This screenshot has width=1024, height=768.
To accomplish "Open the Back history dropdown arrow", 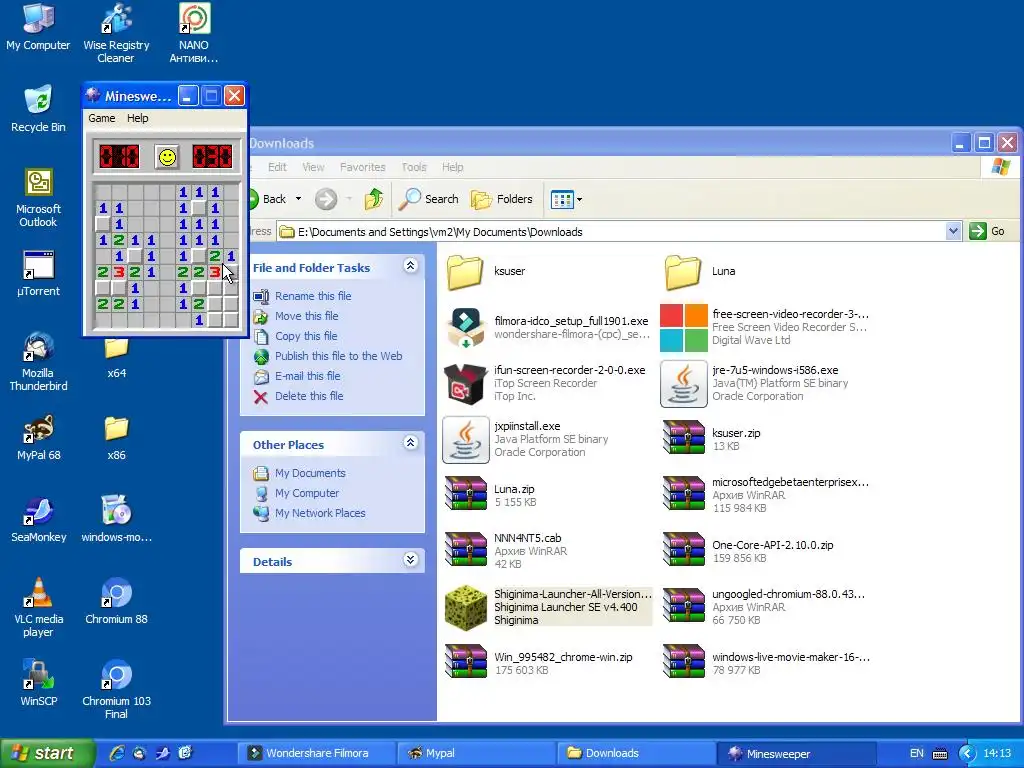I will pos(298,199).
